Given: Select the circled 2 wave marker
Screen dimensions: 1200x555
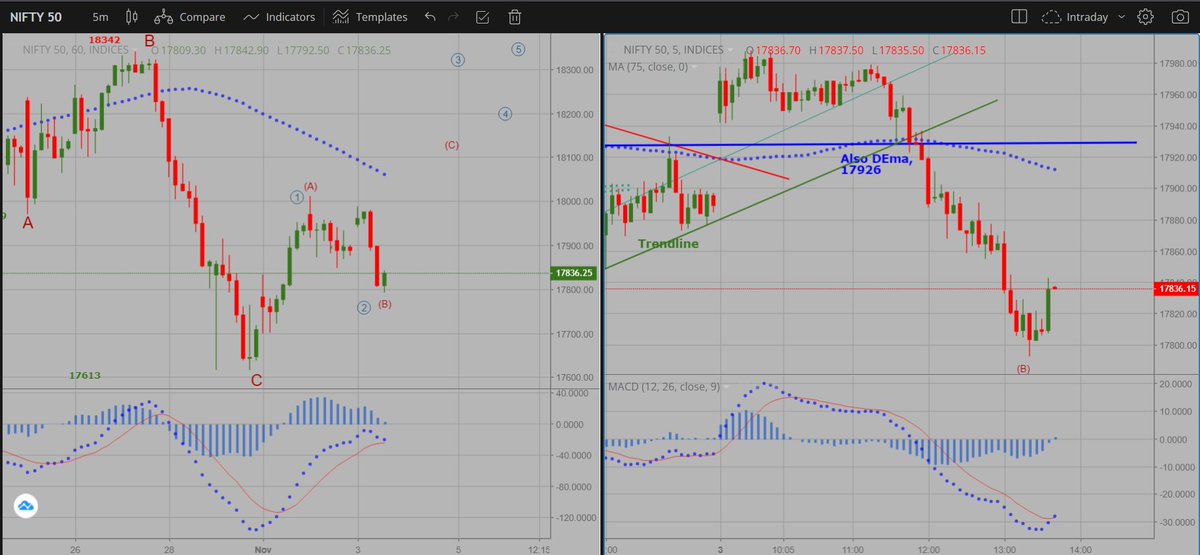Looking at the screenshot, I should click(364, 307).
